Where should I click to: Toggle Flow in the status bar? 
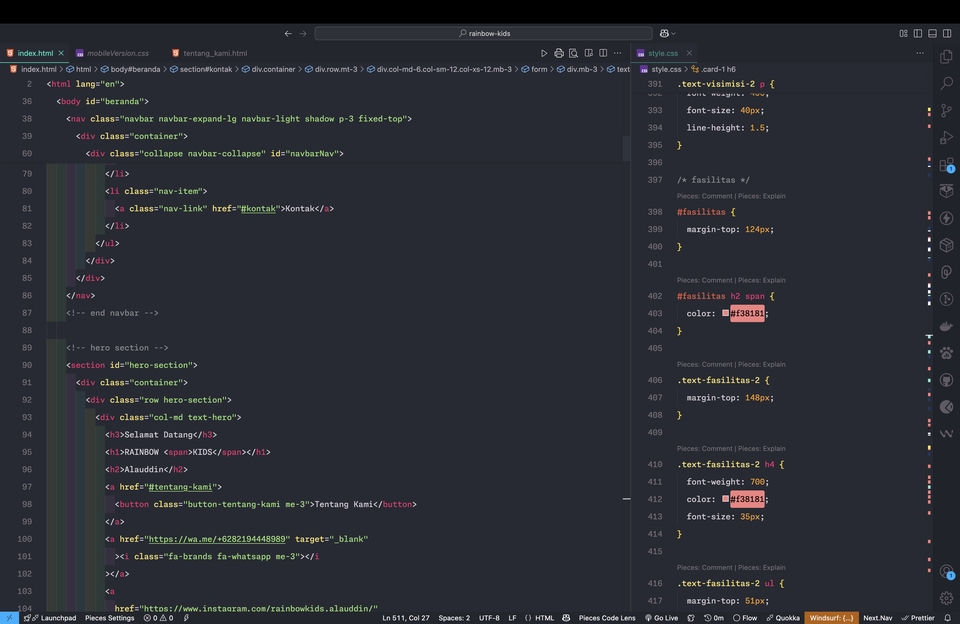tap(744, 618)
